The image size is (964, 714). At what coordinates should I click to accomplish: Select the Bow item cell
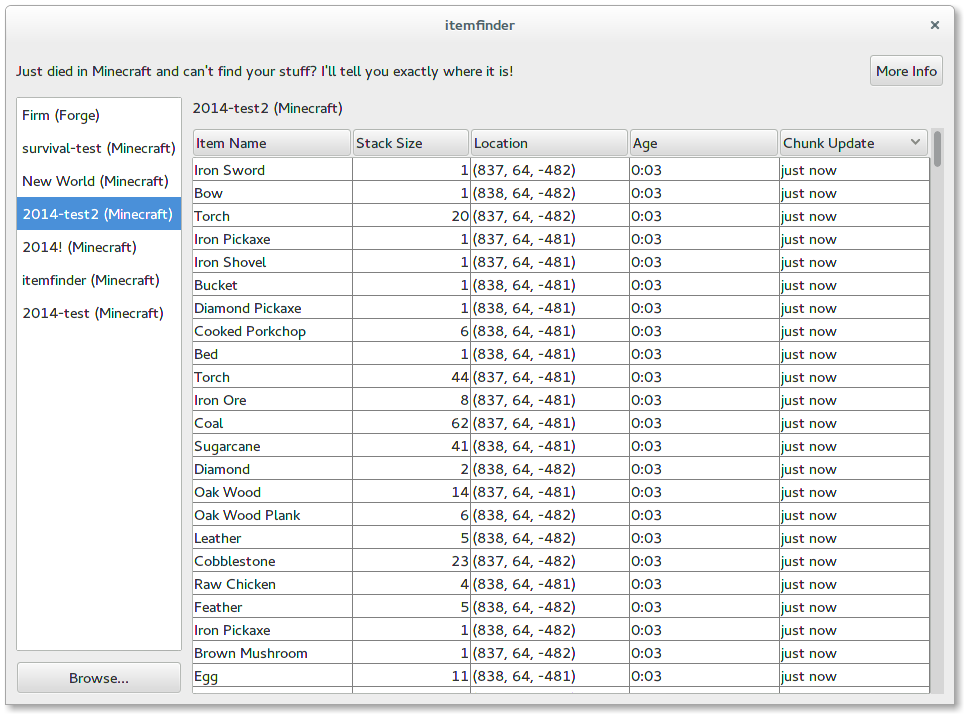tap(272, 193)
